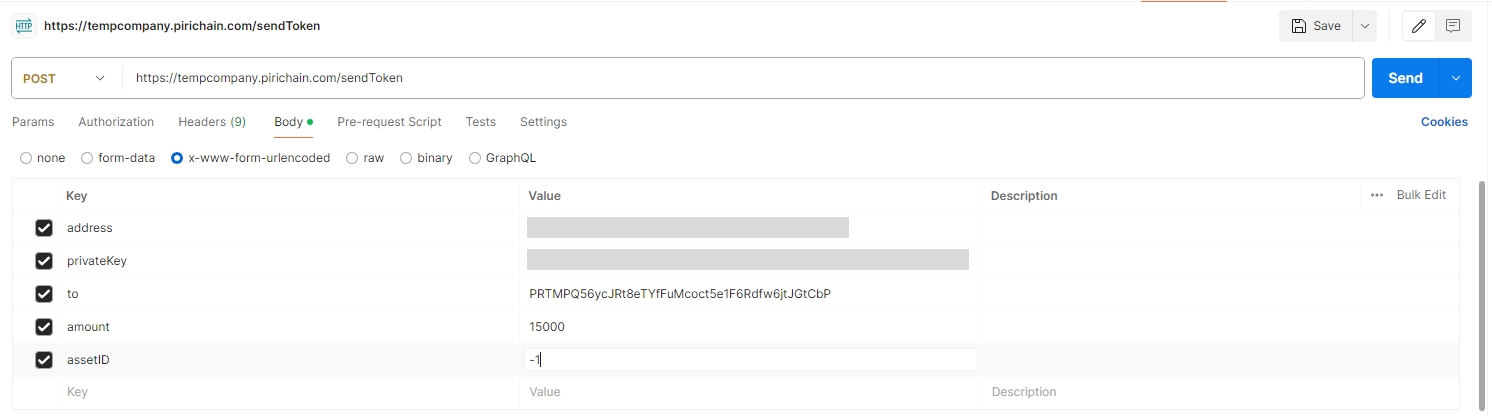1492x416 pixels.
Task: Select the raw body radio option
Action: 353,158
